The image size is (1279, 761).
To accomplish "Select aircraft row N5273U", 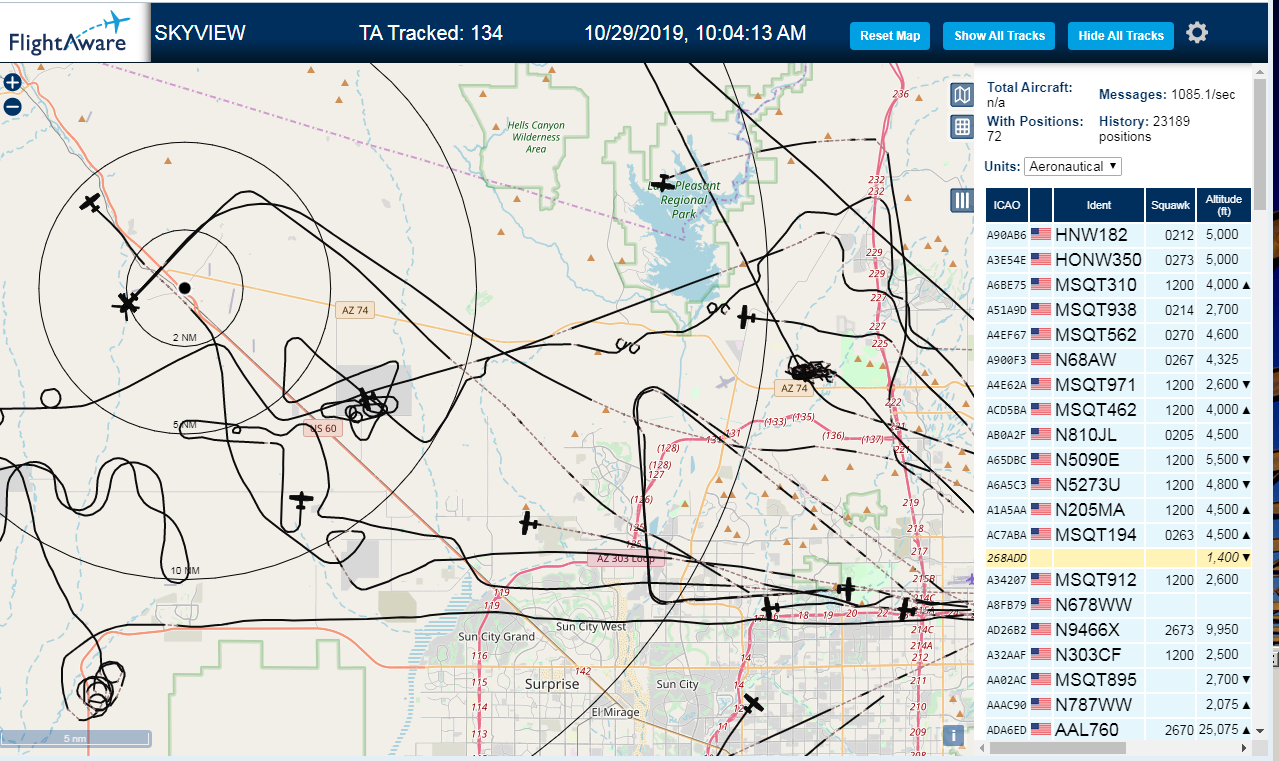I will click(x=1119, y=485).
